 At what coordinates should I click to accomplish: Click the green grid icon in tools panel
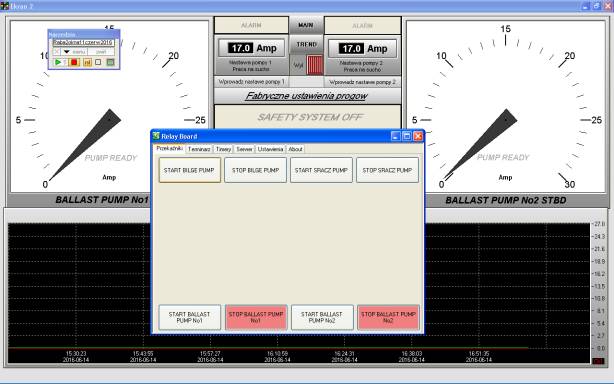tap(110, 62)
